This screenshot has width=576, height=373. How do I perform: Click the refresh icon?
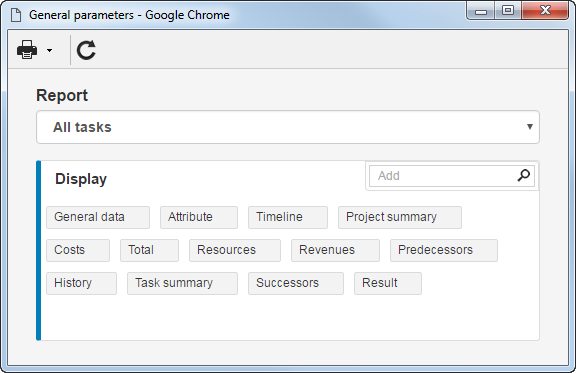pos(86,50)
